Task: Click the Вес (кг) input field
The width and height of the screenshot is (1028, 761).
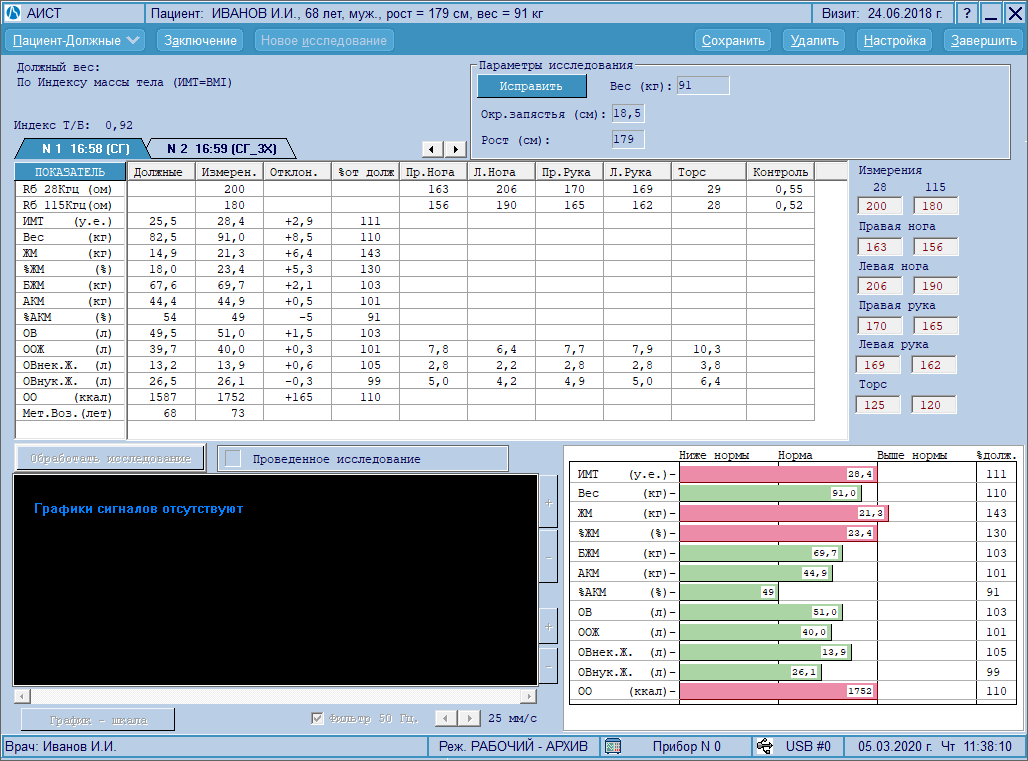Action: tap(703, 85)
